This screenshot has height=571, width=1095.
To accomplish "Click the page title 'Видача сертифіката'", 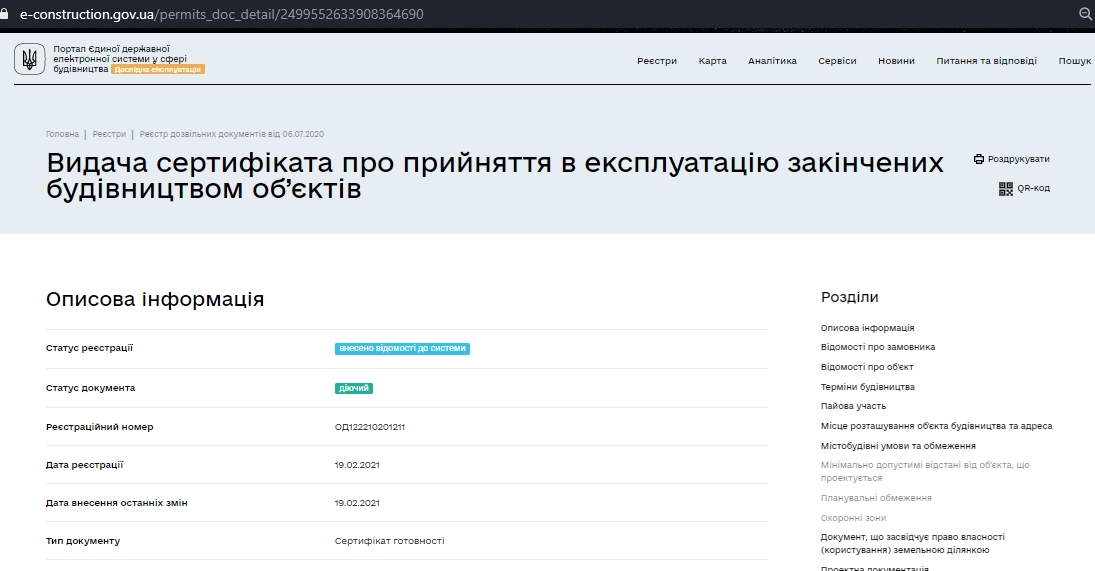I will 495,175.
